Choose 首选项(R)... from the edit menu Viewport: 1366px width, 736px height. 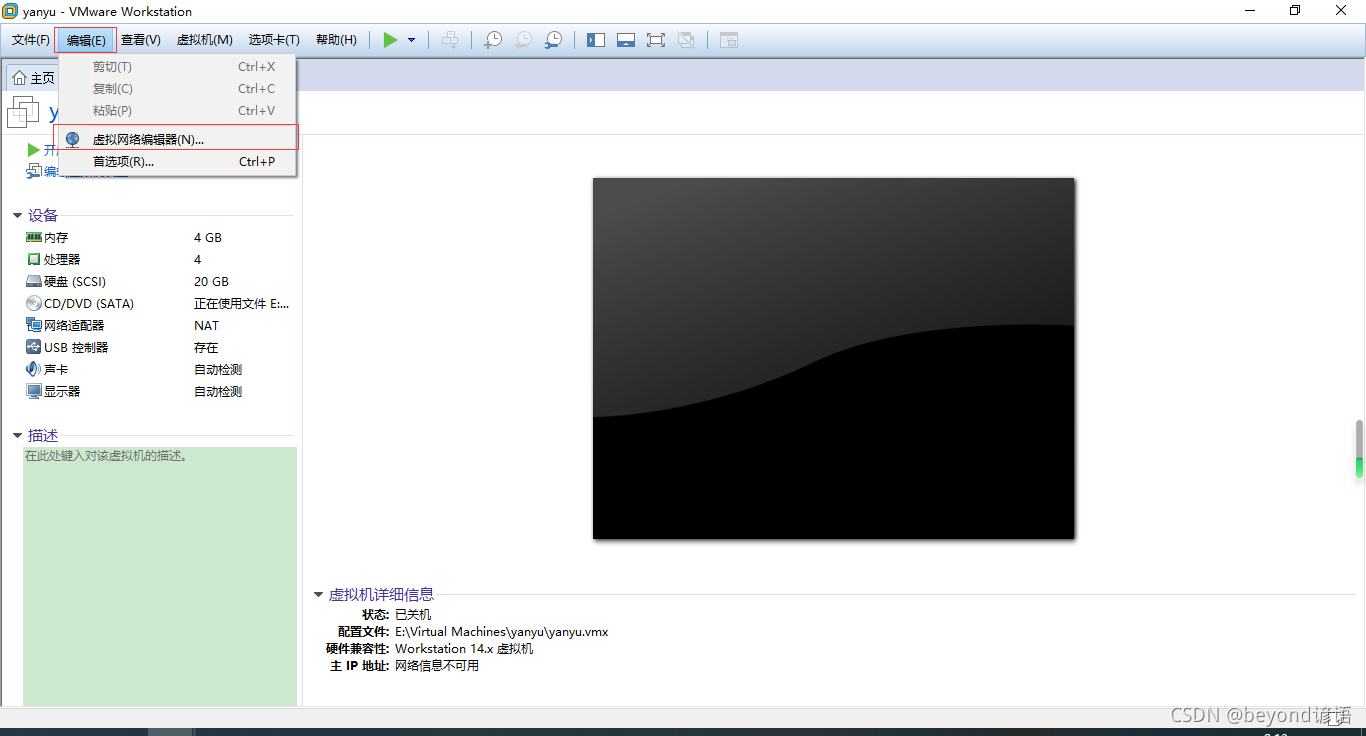click(177, 161)
